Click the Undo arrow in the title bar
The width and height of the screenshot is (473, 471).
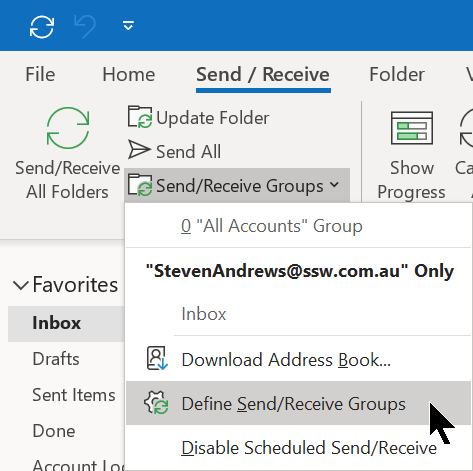click(x=85, y=27)
